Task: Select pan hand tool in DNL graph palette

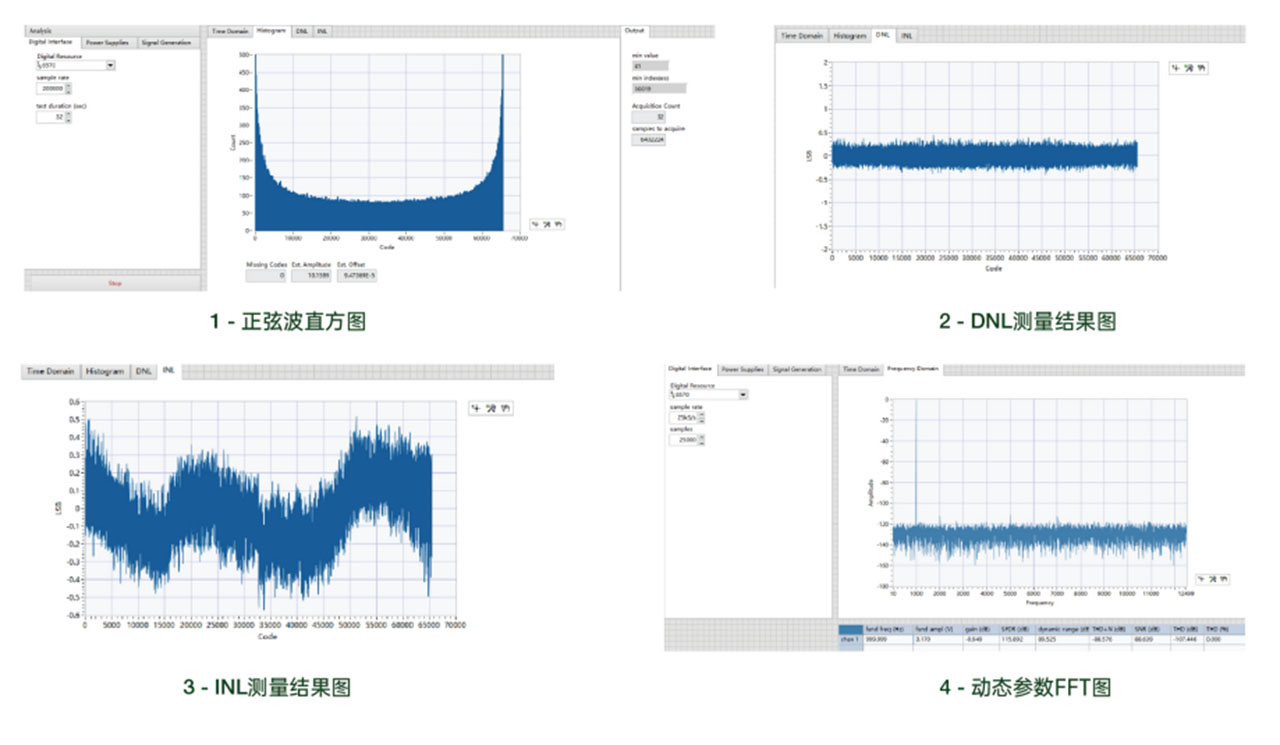Action: [1202, 68]
